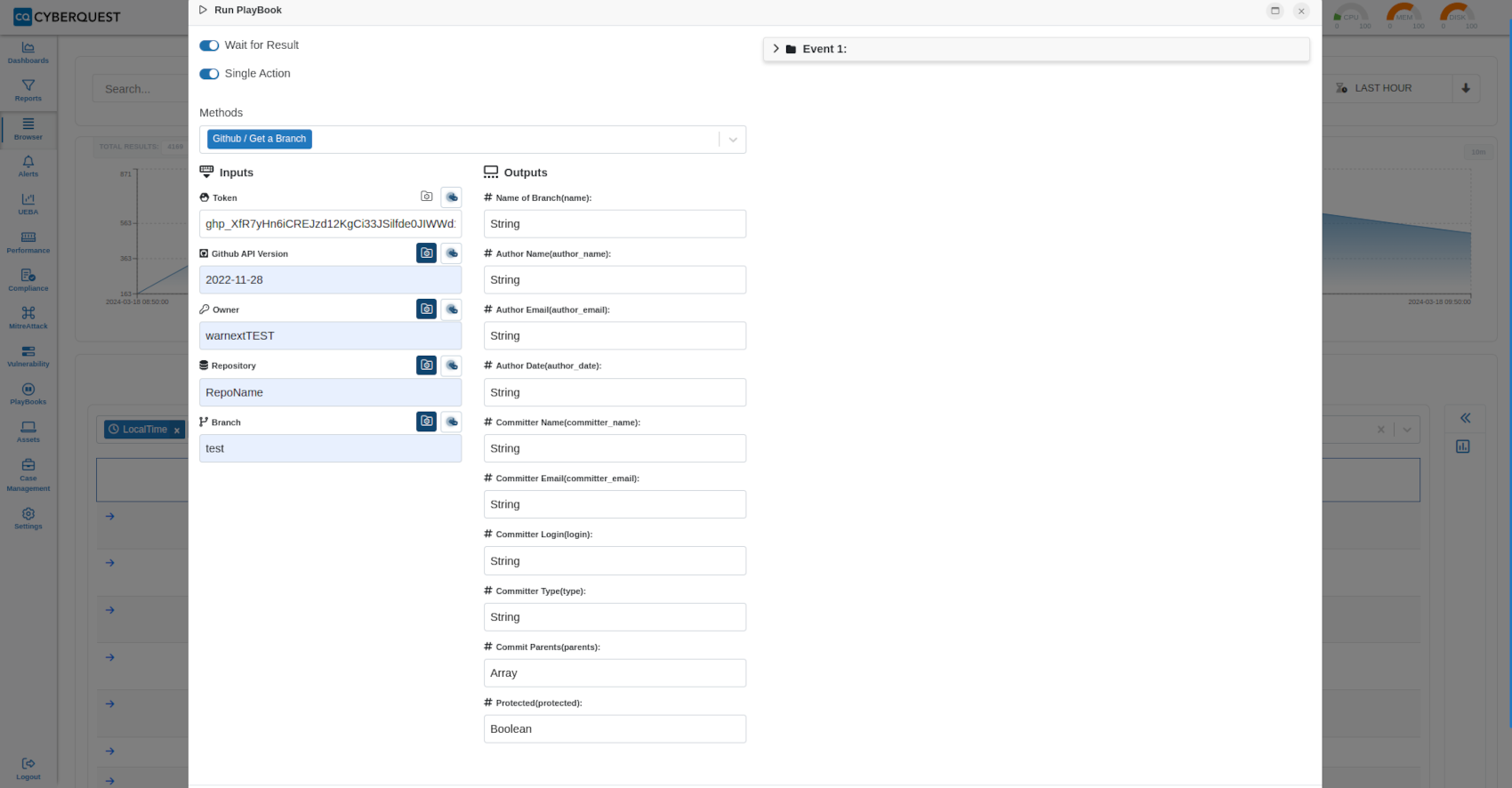Click the camera icon for Github API Version
The image size is (1512, 788).
[x=427, y=253]
